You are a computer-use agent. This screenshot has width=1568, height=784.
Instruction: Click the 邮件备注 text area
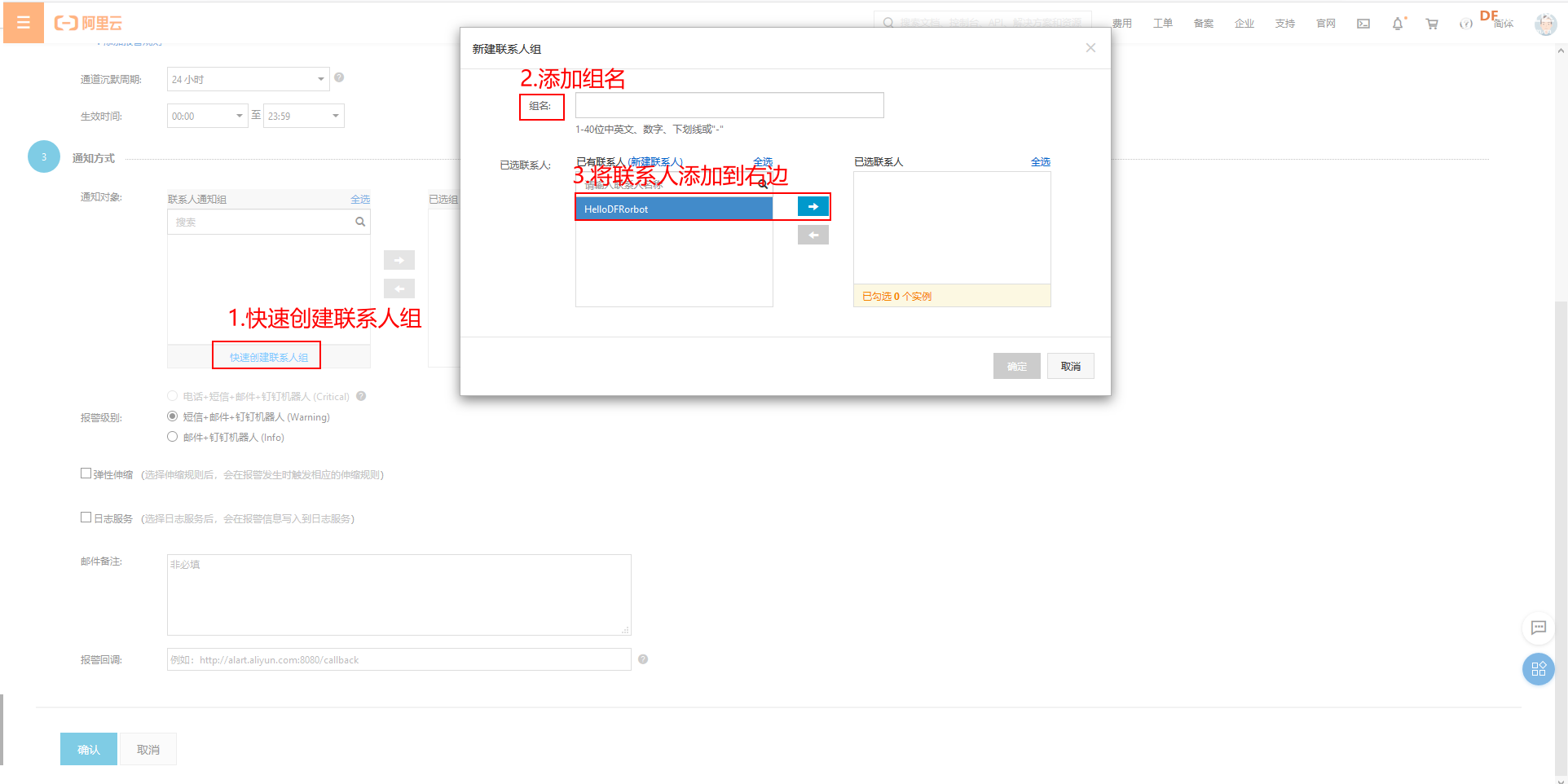coord(399,595)
